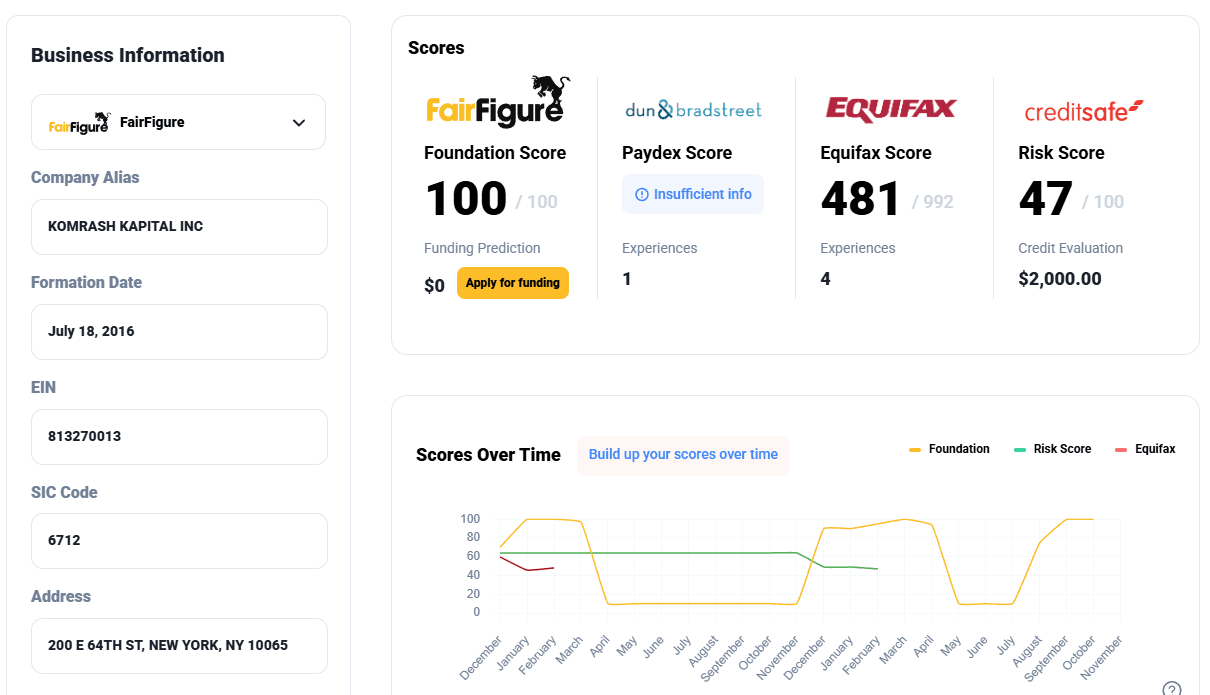Toggle the Risk Score series in the legend
Image resolution: width=1210 pixels, height=695 pixels.
(x=1056, y=448)
